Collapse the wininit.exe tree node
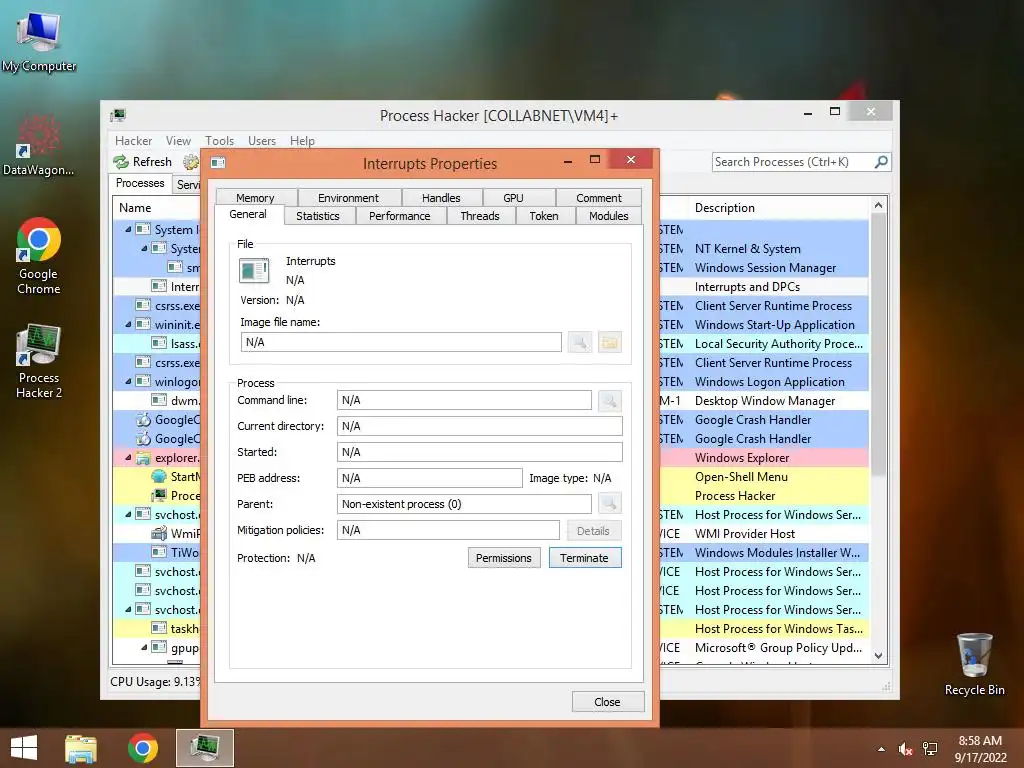Screen dimensions: 1024x768 click(128, 325)
